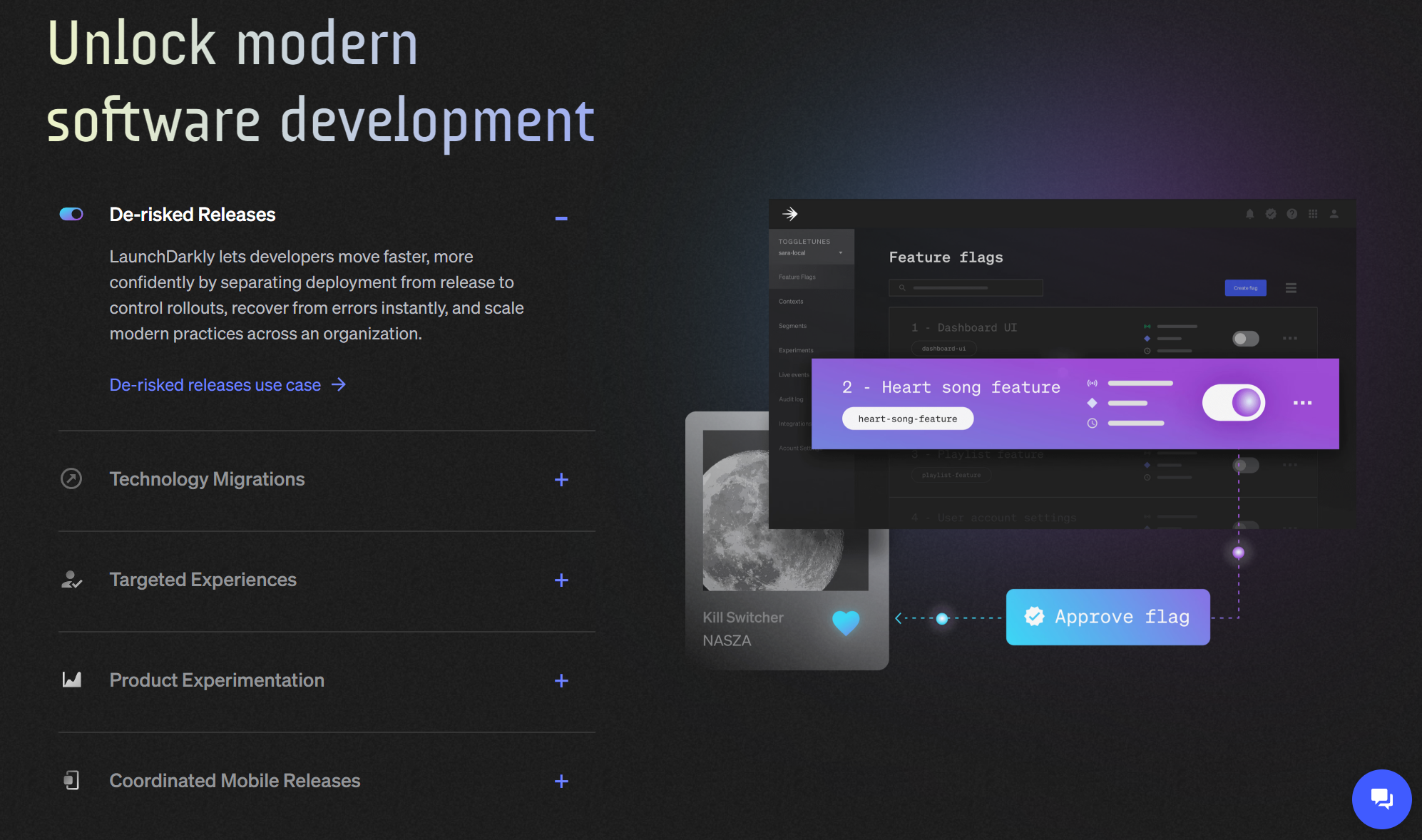Expand the Coordinated Mobile Releases section
Screen dimensions: 1422x840
pyautogui.click(x=560, y=780)
